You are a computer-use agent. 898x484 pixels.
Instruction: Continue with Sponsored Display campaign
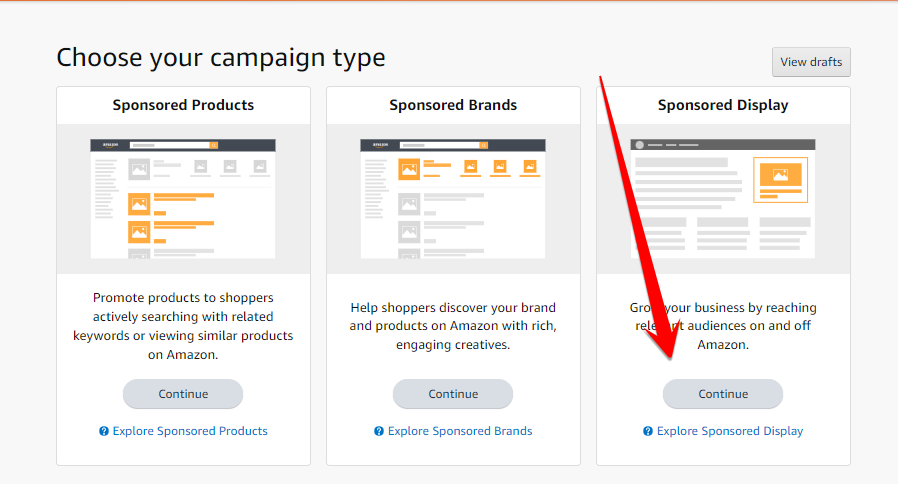click(723, 394)
